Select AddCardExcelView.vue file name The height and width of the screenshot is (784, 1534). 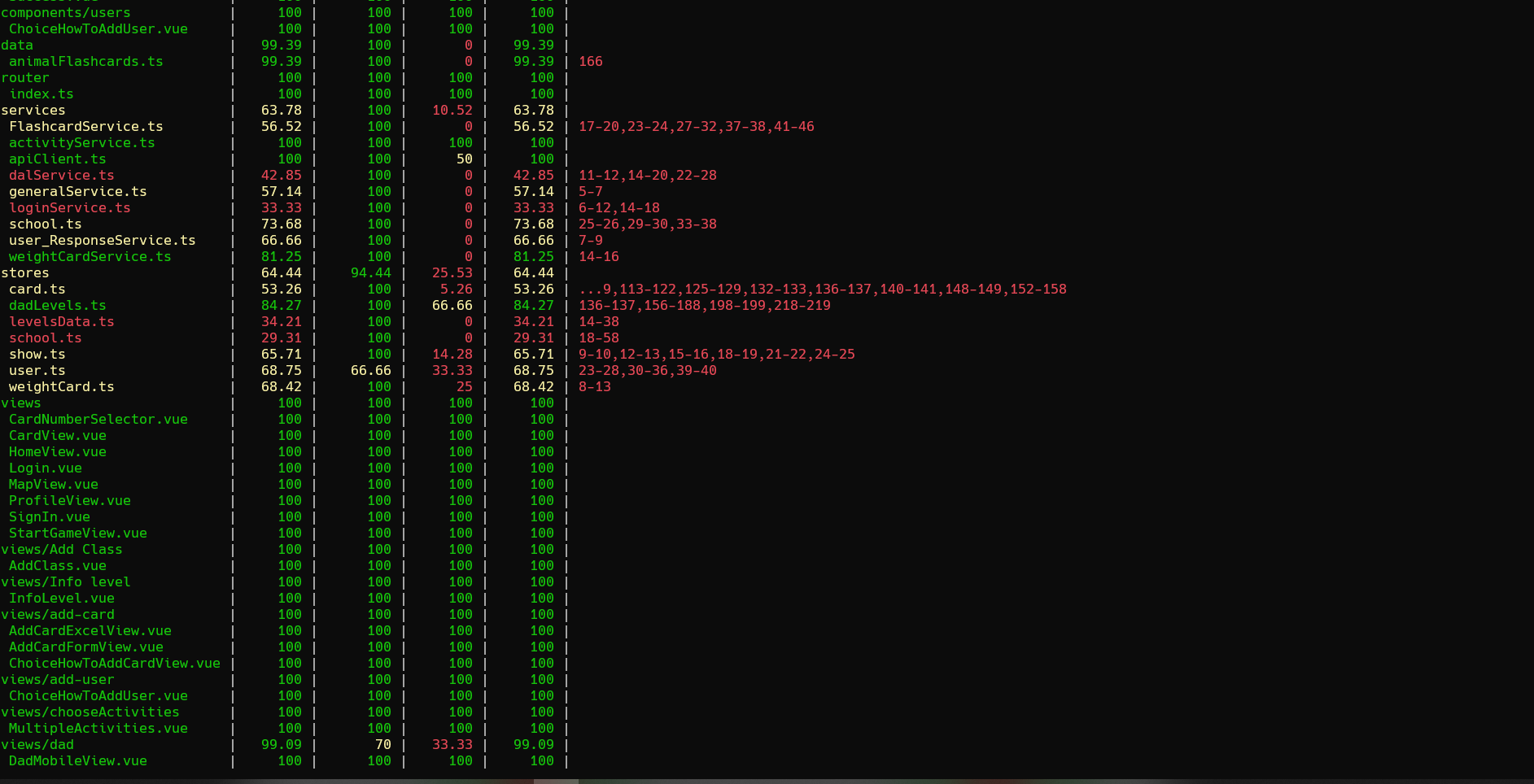90,631
